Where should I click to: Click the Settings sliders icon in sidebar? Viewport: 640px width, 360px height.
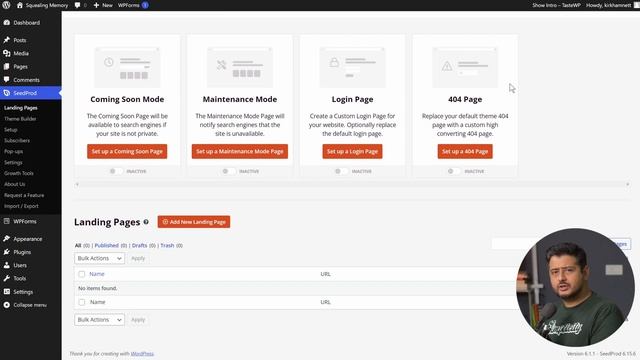(x=7, y=292)
